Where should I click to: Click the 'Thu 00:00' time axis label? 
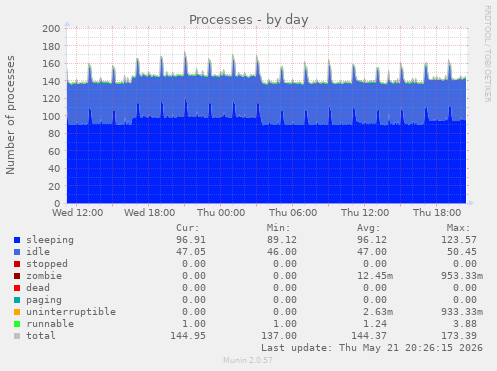(x=221, y=213)
